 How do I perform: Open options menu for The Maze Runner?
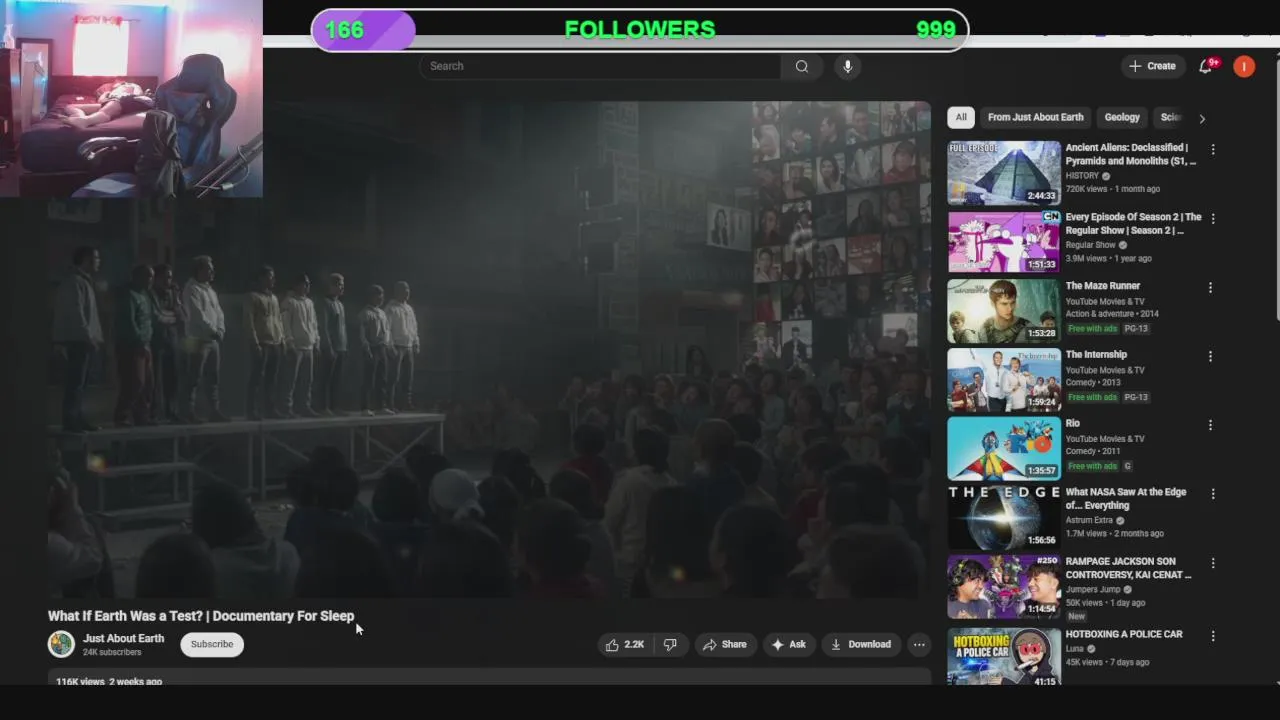(1210, 287)
